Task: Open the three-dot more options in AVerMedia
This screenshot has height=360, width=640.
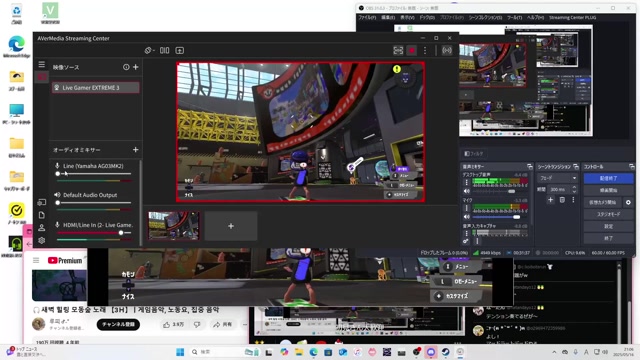Action: (x=425, y=50)
